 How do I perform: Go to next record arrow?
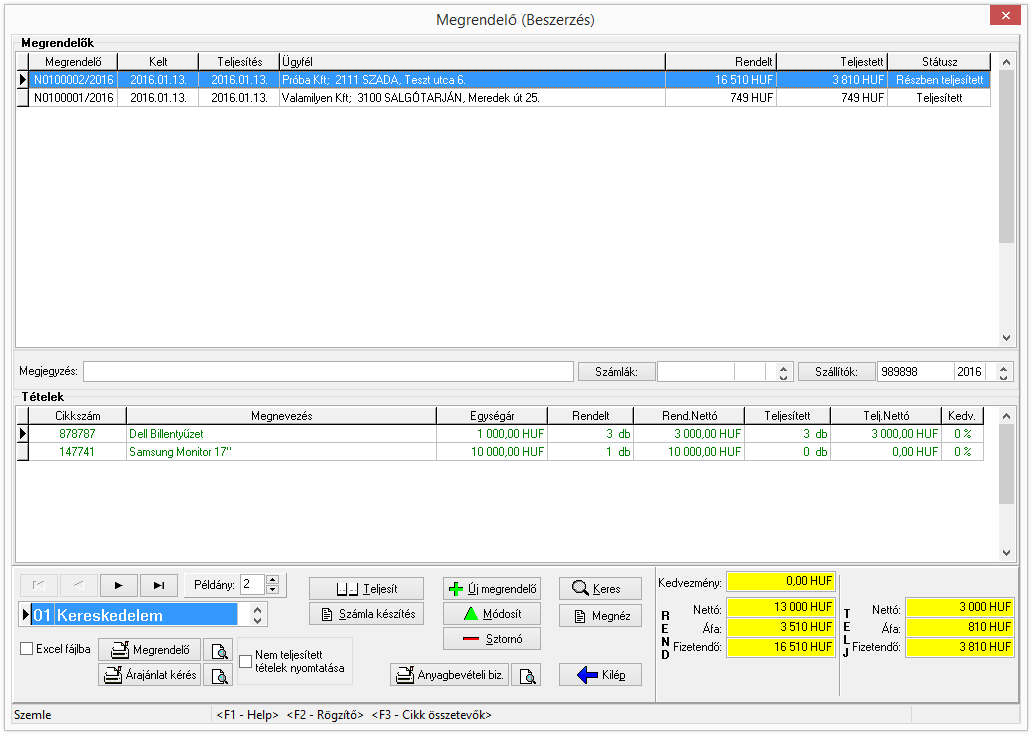tap(119, 585)
